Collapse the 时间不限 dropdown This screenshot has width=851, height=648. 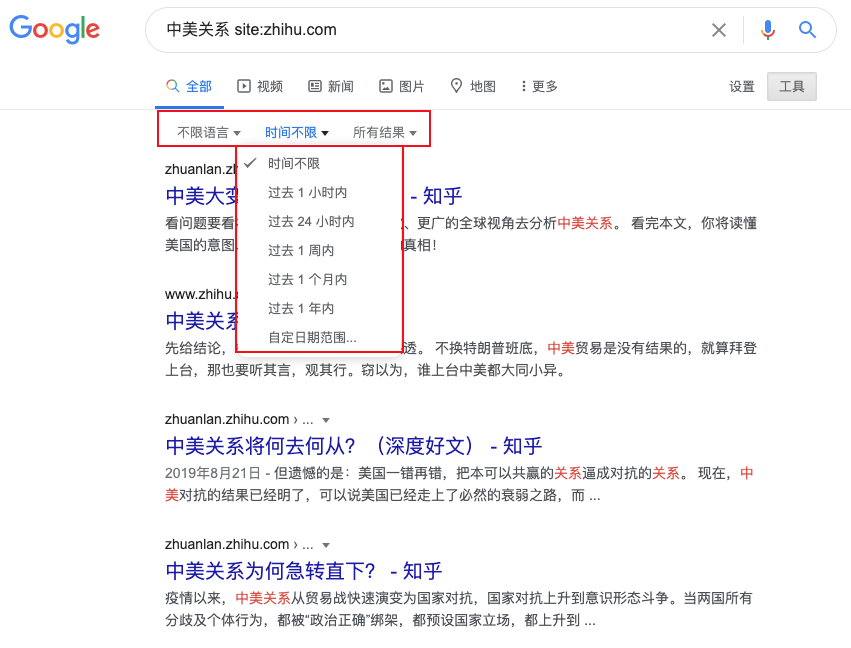point(296,132)
